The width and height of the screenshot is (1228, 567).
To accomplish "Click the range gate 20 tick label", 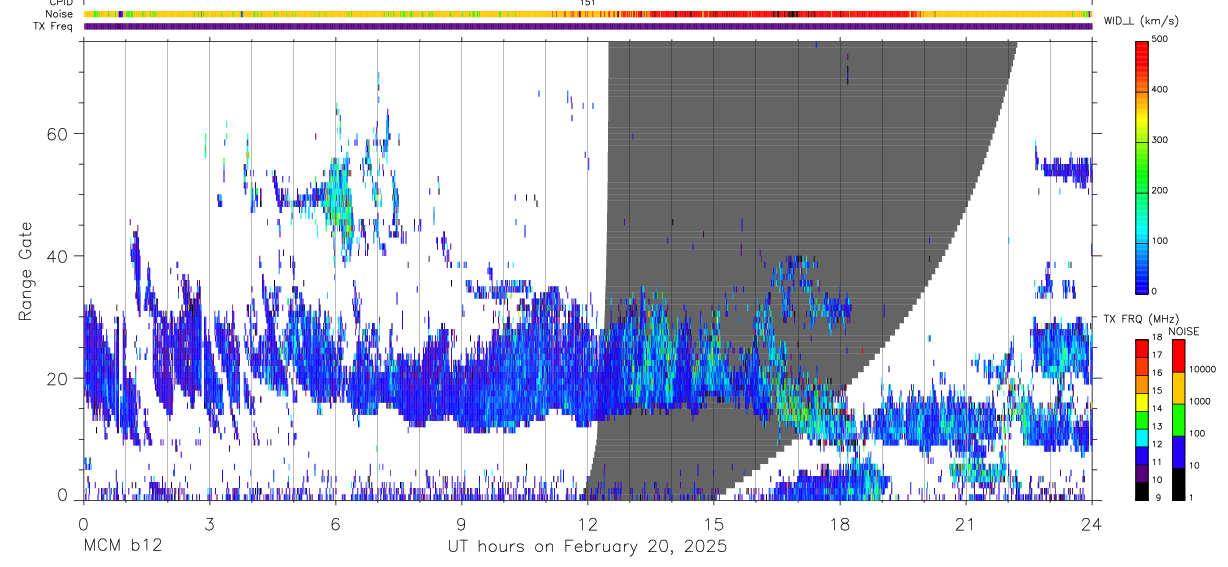I will pyautogui.click(x=59, y=379).
